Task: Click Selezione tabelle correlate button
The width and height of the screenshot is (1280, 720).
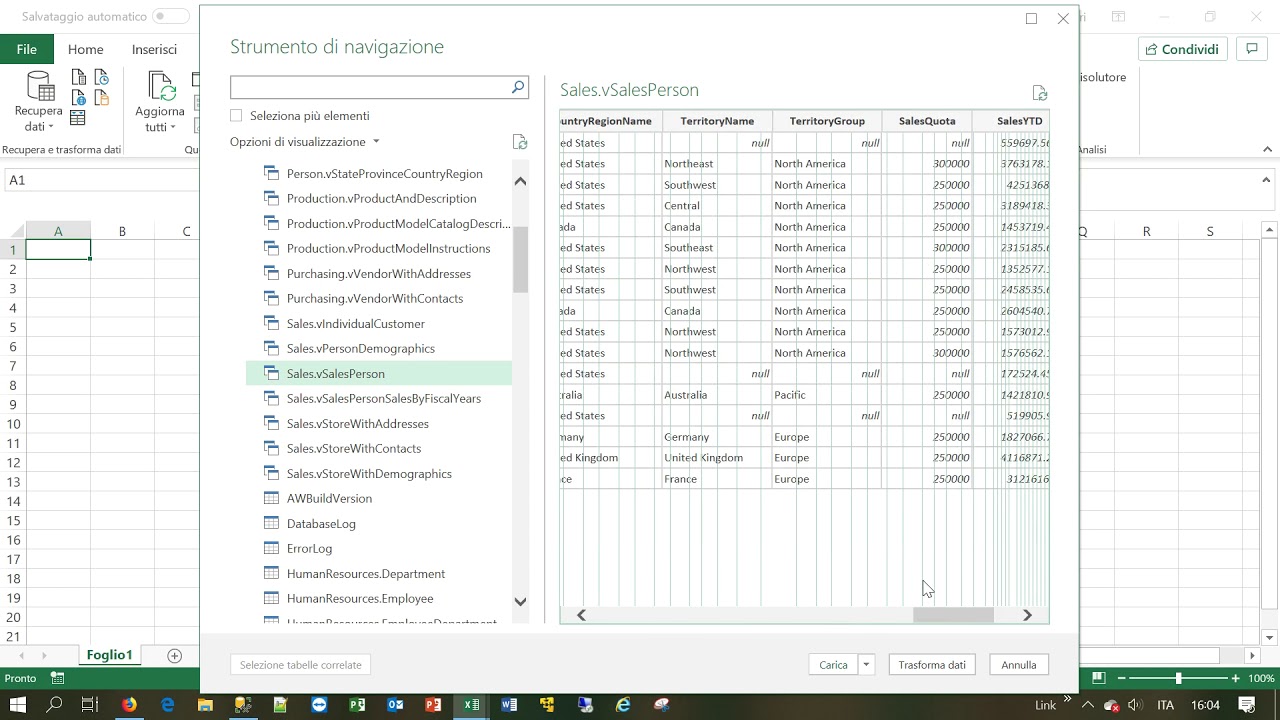Action: [x=300, y=665]
